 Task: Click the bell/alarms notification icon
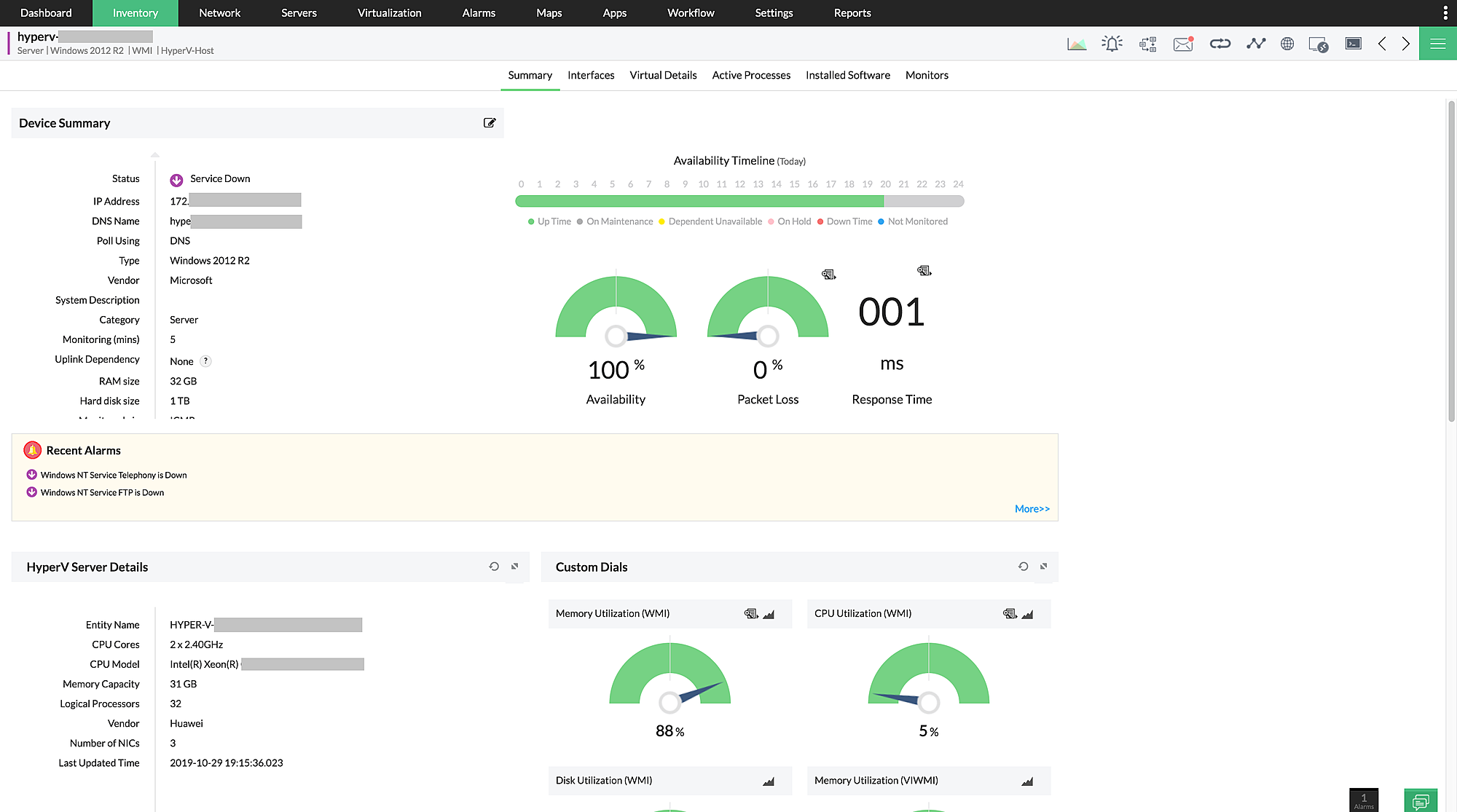tap(1111, 43)
